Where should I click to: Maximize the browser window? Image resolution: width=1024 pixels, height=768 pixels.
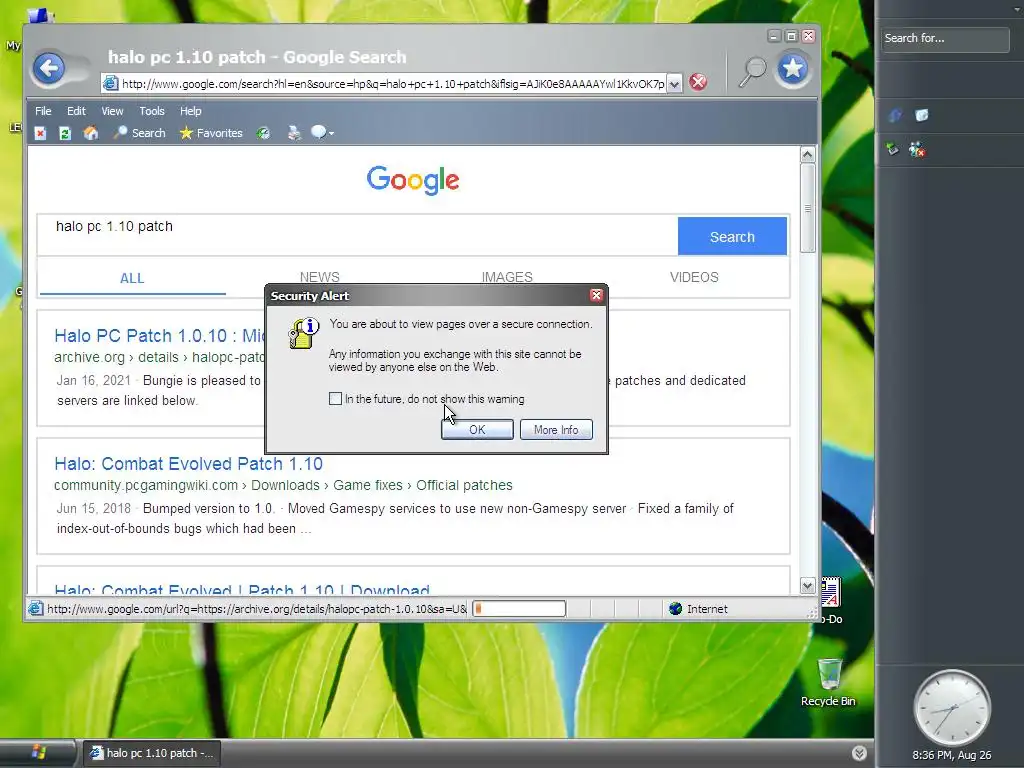click(x=791, y=36)
